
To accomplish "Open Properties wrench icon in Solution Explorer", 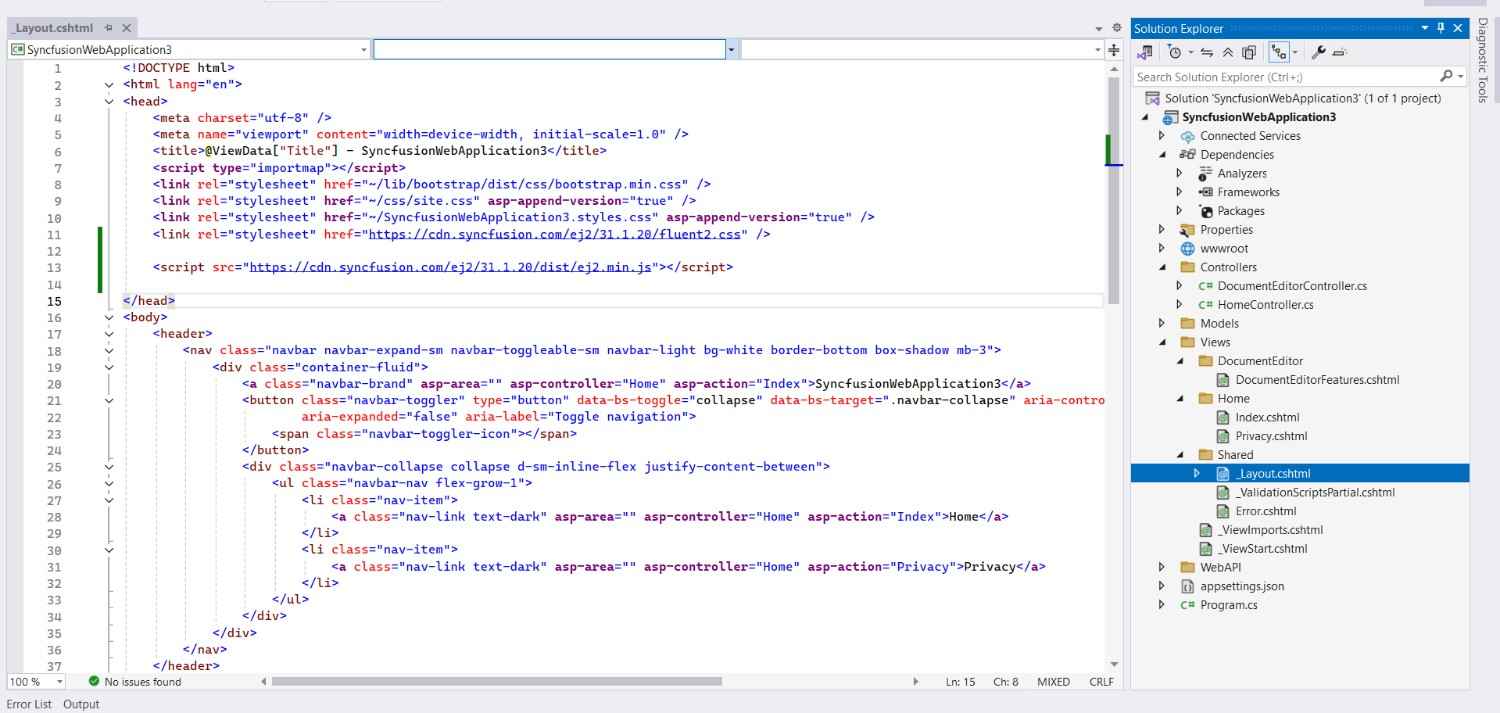I will [1318, 52].
